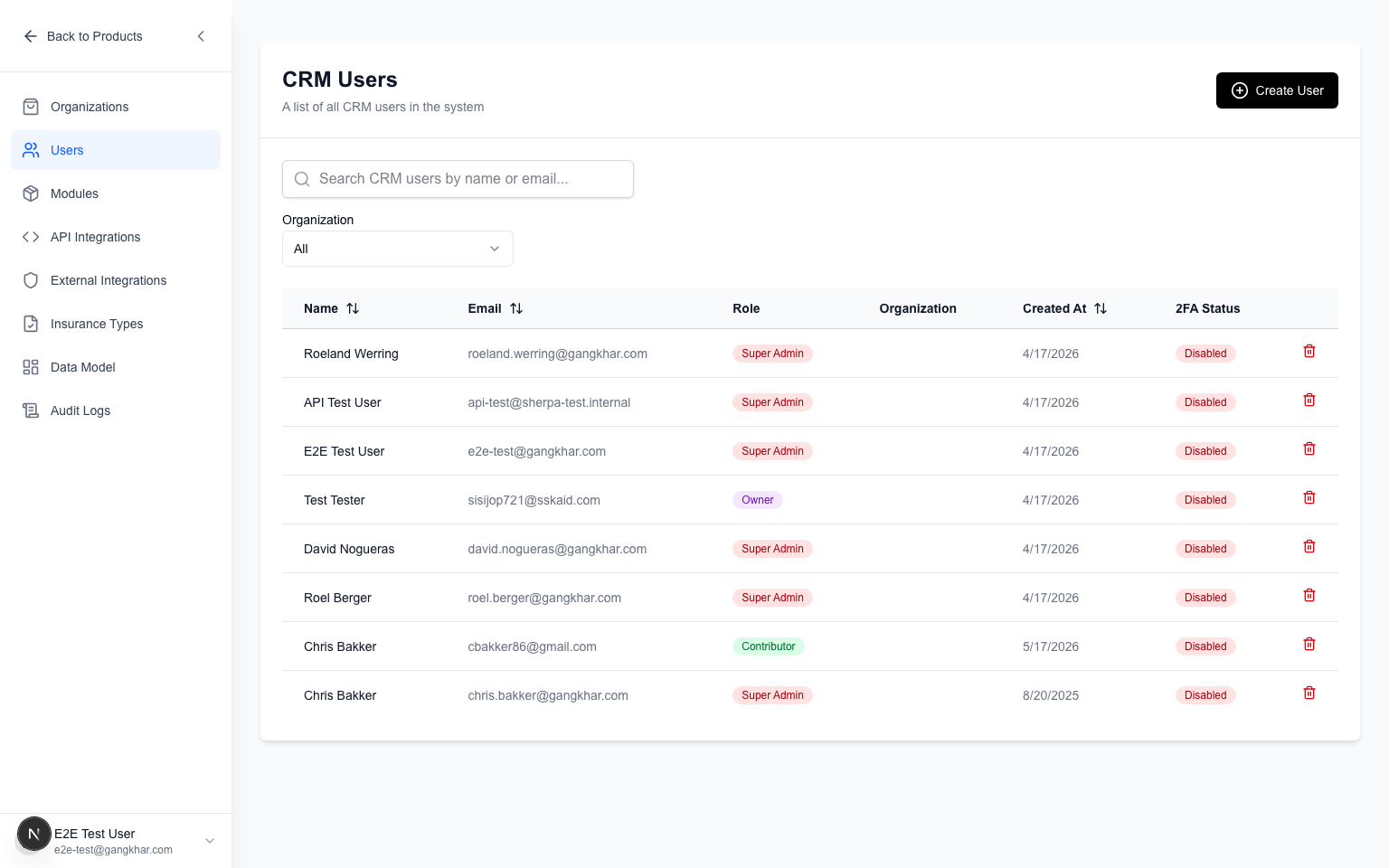Click the Organizations bag icon
Viewport: 1389px width, 868px height.
click(x=31, y=107)
